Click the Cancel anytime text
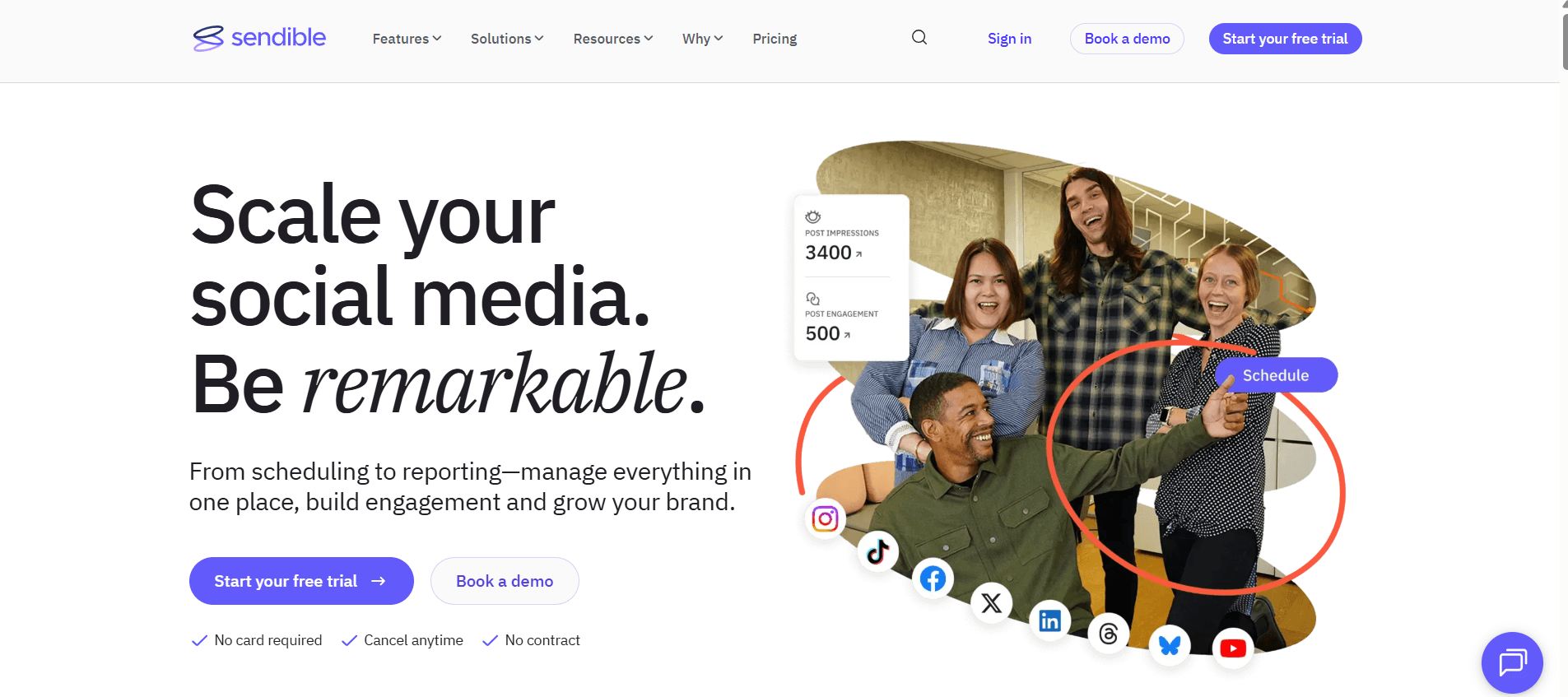This screenshot has width=1568, height=697. [413, 640]
